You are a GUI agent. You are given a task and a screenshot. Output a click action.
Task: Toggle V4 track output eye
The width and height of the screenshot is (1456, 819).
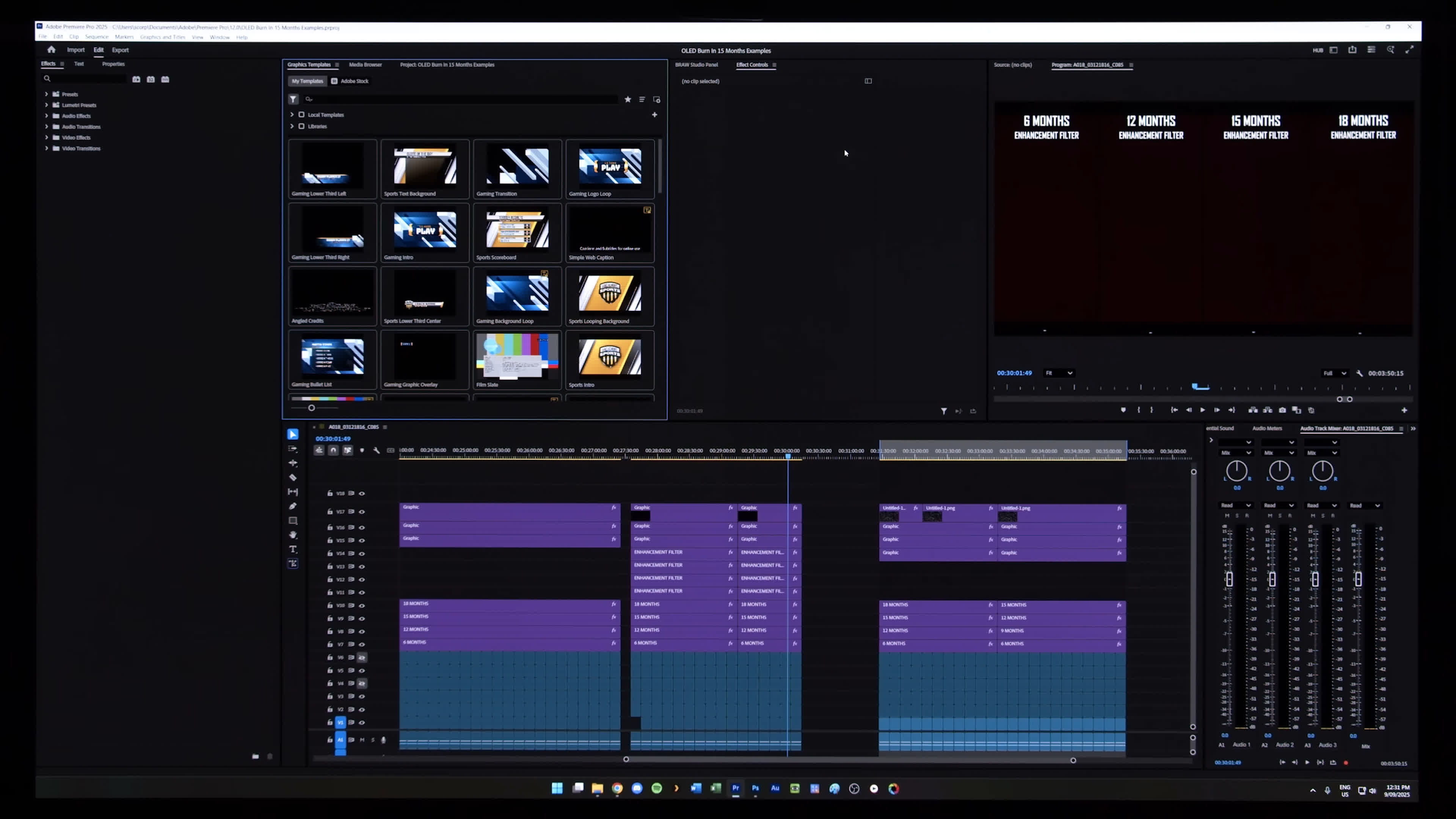[362, 683]
